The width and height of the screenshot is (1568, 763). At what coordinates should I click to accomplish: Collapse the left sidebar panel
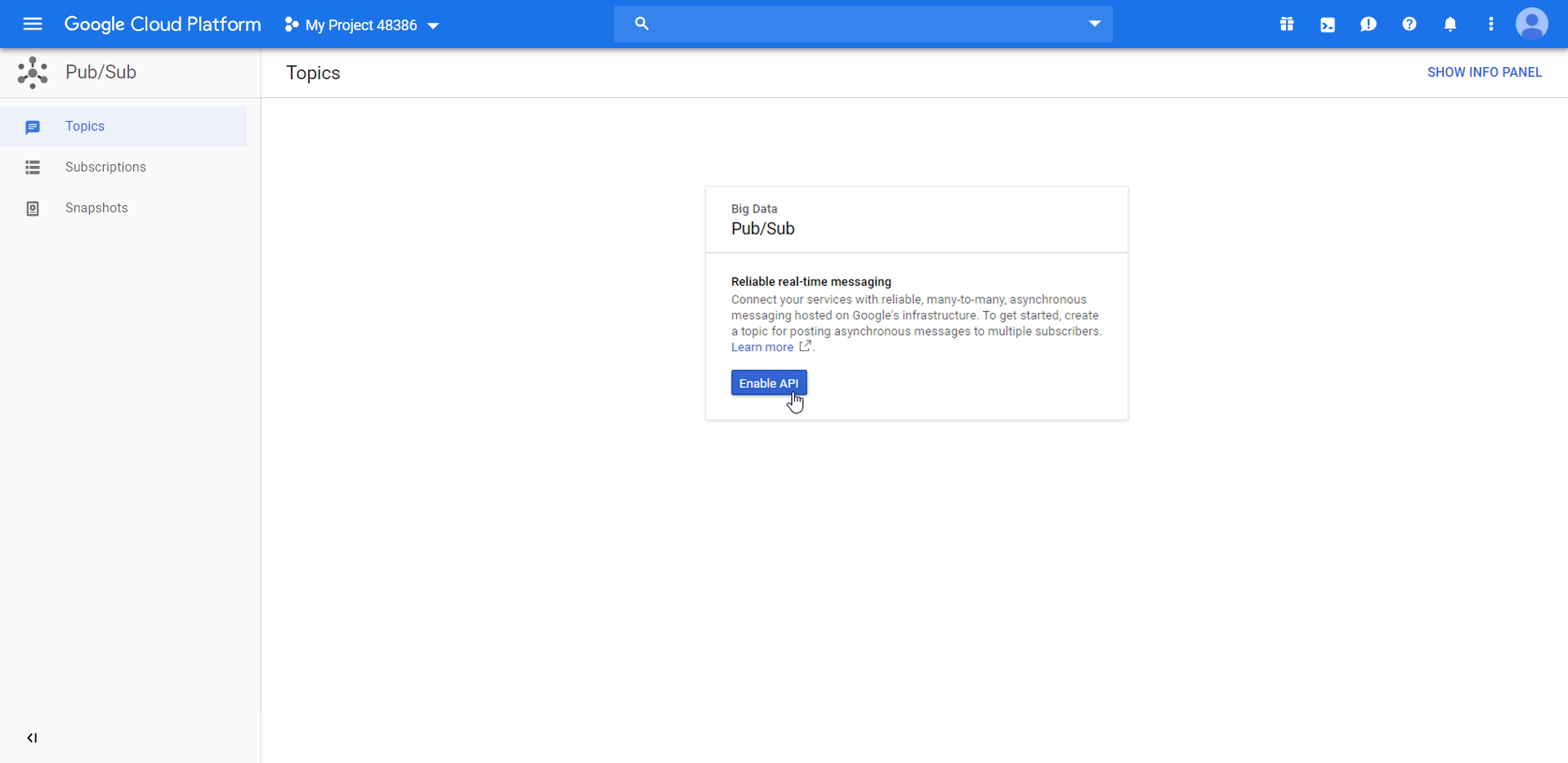coord(32,738)
